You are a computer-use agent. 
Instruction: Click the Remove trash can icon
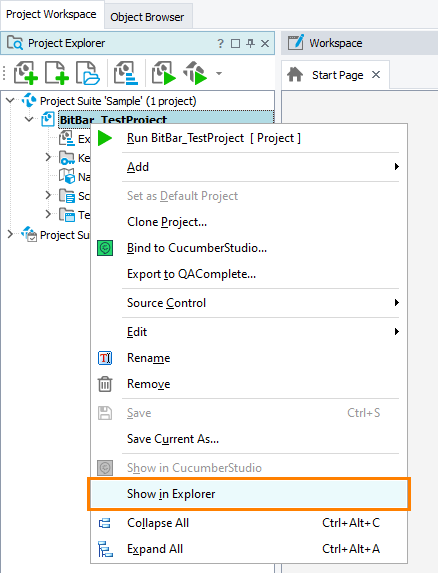tap(105, 384)
